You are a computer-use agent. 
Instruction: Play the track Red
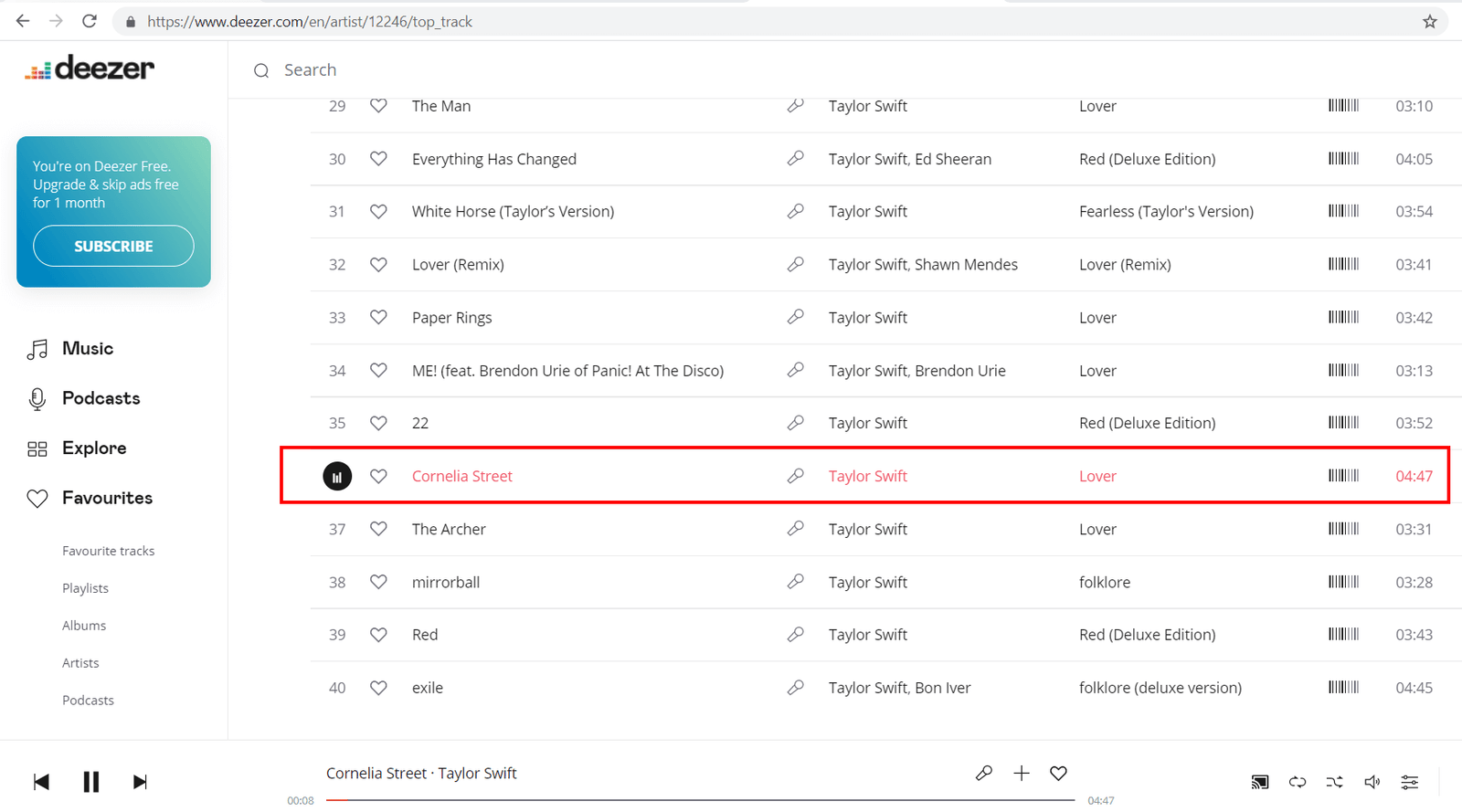[425, 635]
